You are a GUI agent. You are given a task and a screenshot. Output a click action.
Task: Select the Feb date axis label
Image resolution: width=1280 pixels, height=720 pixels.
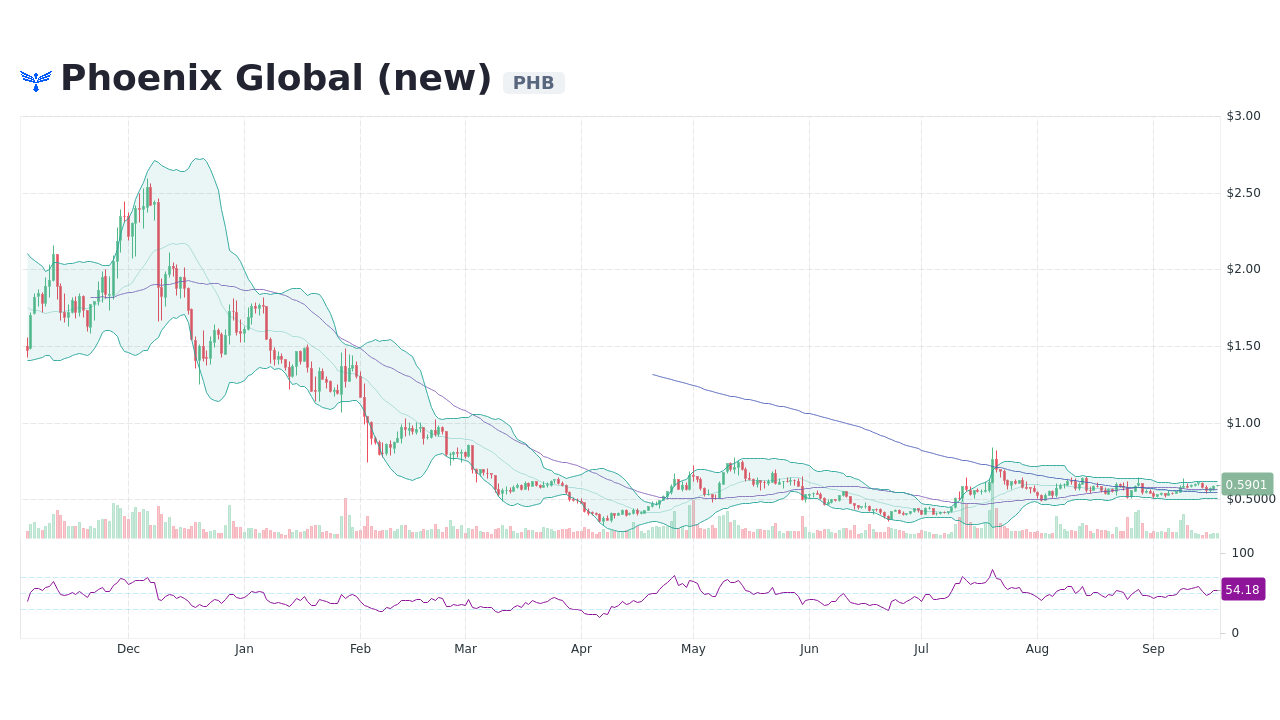click(x=360, y=649)
